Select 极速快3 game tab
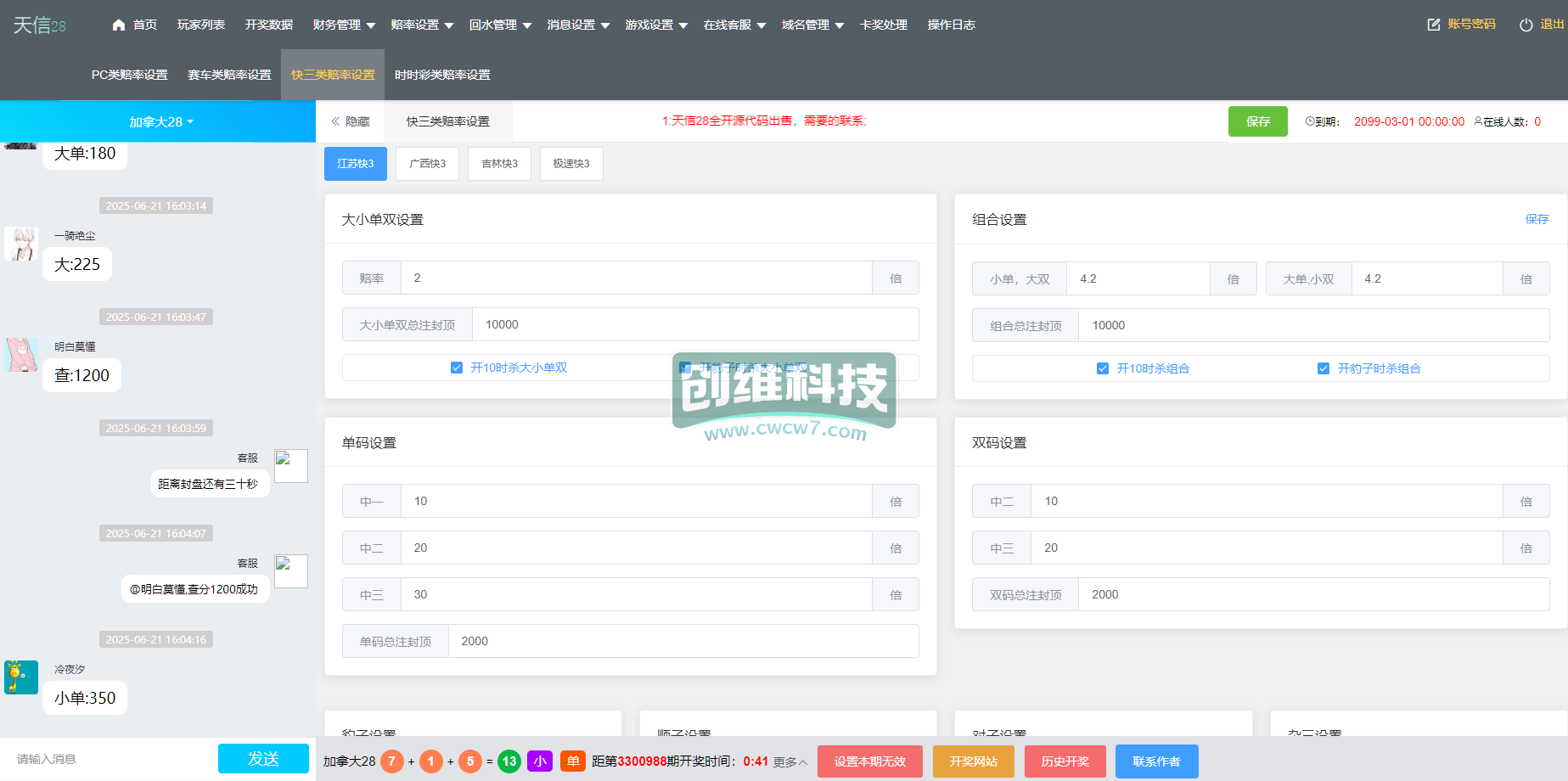Viewport: 1568px width, 781px height. (x=571, y=164)
